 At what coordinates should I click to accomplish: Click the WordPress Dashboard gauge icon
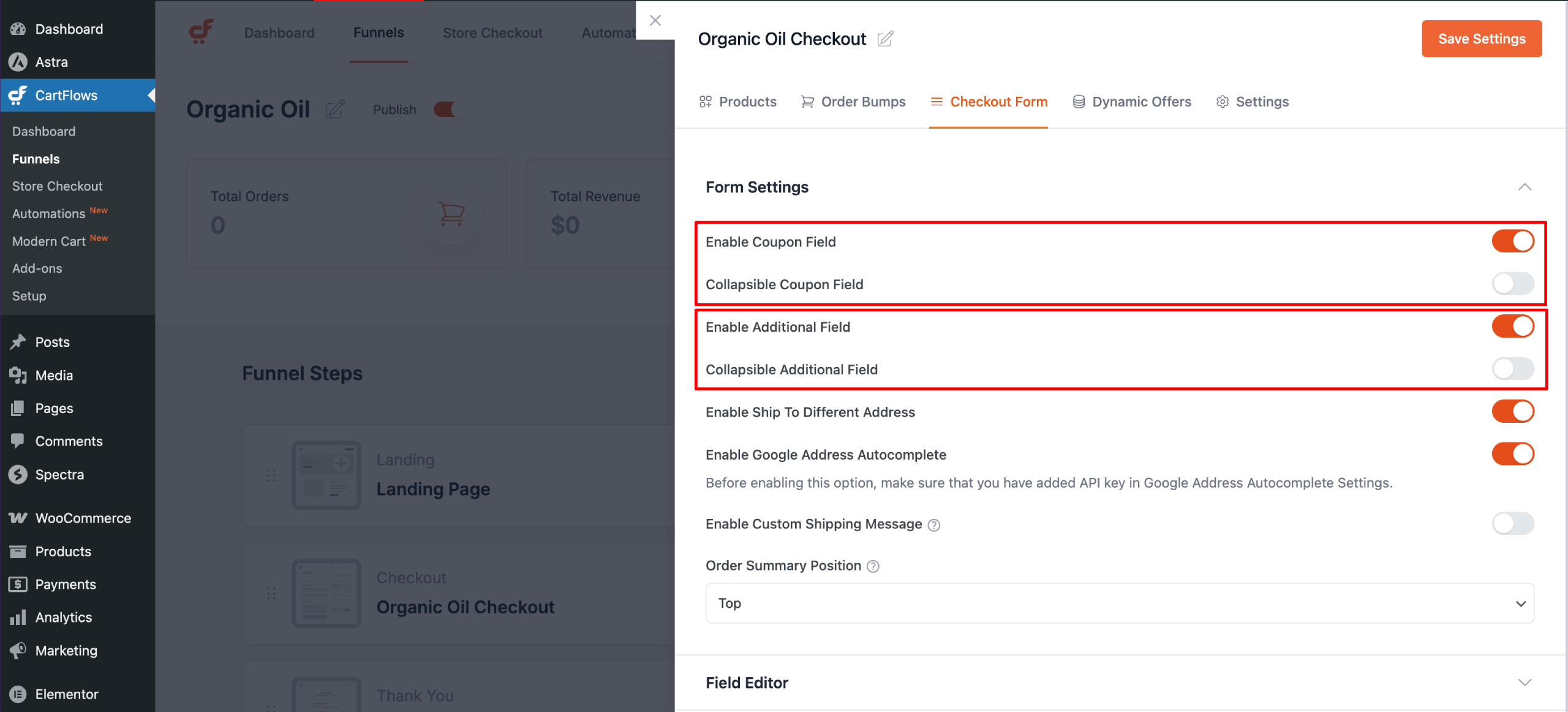pyautogui.click(x=18, y=29)
